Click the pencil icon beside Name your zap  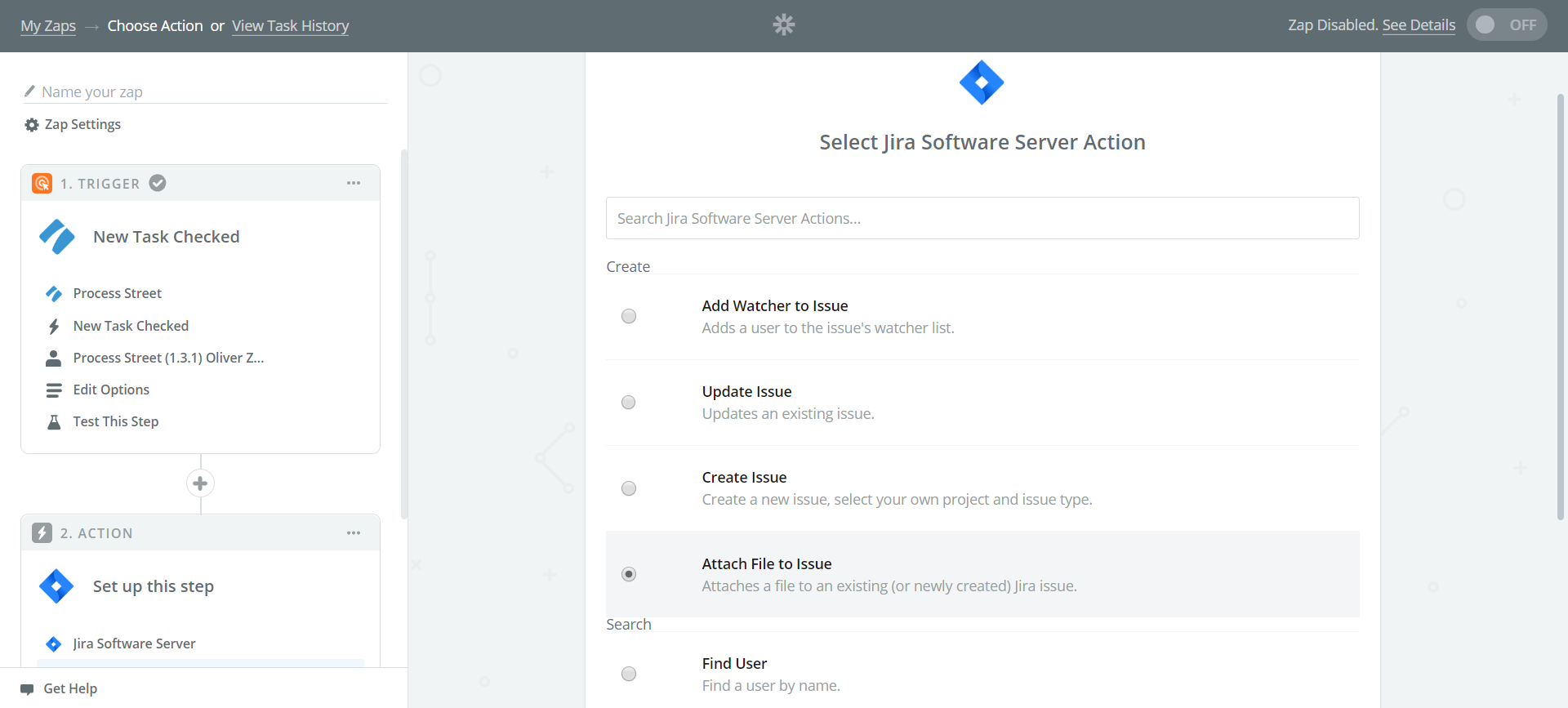(29, 91)
